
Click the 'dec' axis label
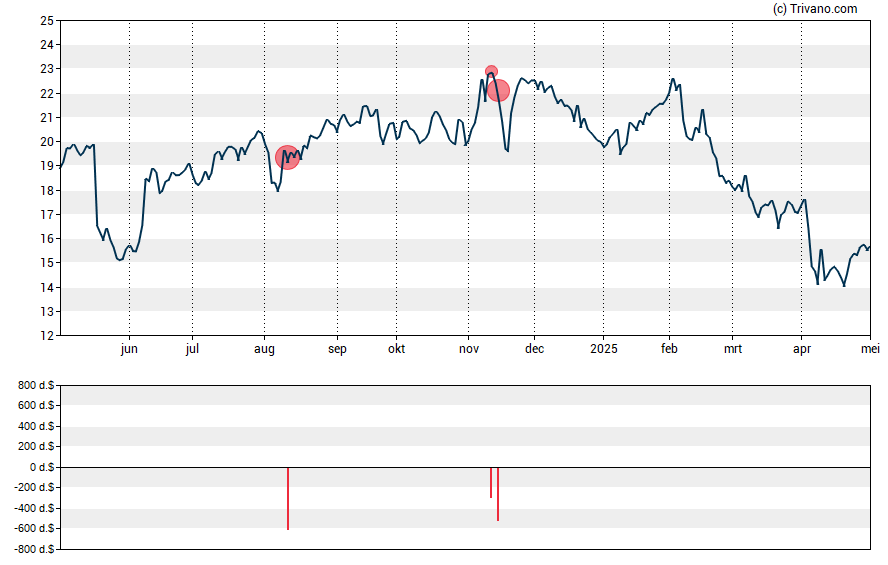click(x=535, y=349)
